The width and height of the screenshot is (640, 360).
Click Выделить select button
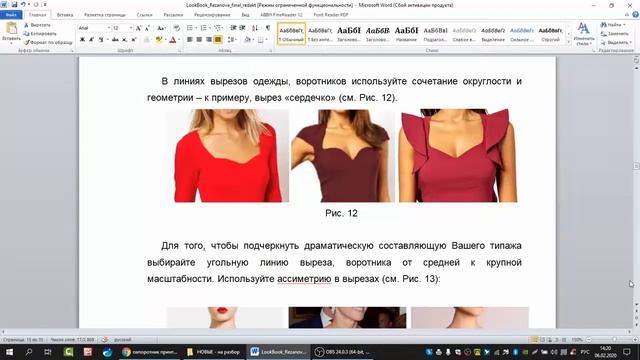click(616, 42)
